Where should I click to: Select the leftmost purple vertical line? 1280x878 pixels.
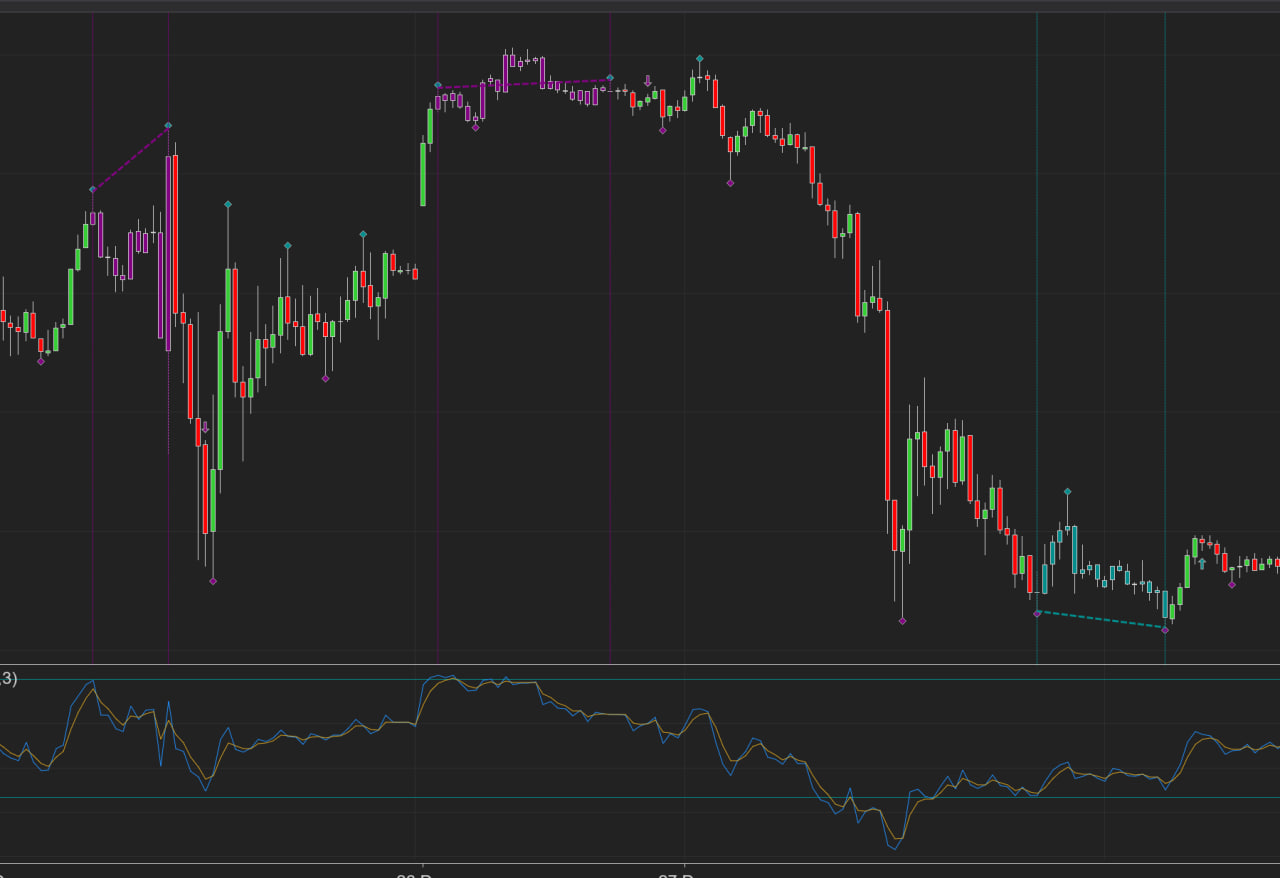coord(92,400)
